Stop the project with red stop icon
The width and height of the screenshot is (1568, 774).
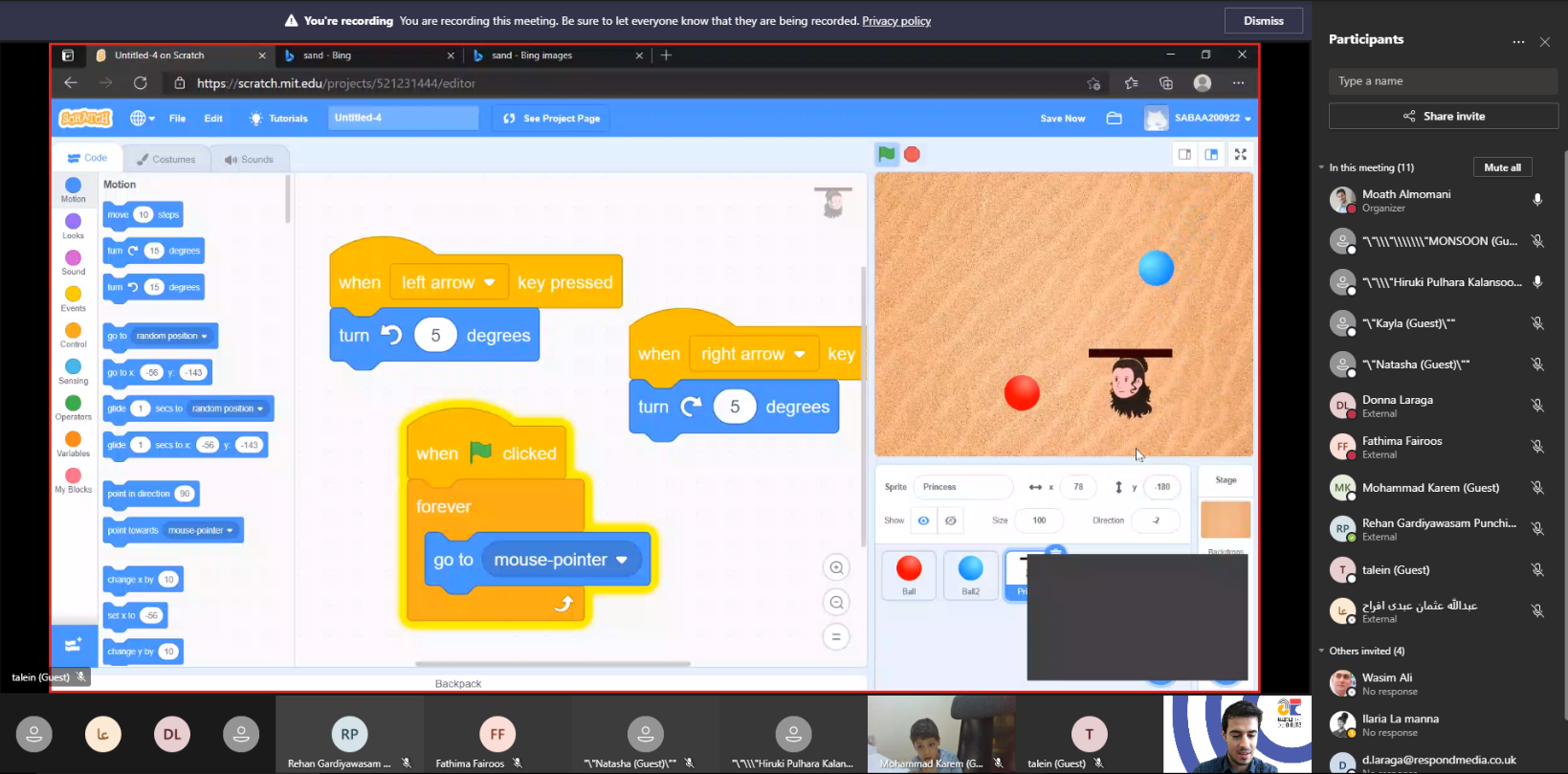913,154
